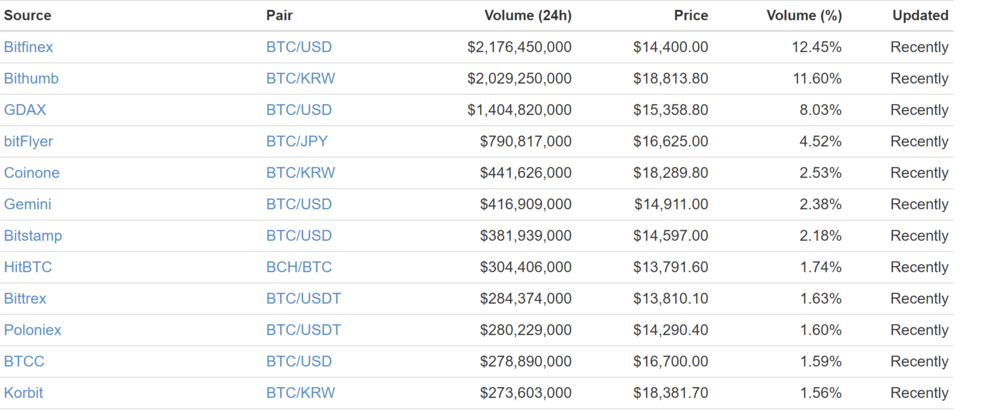
Task: Open the Gemini source link
Action: [x=27, y=204]
